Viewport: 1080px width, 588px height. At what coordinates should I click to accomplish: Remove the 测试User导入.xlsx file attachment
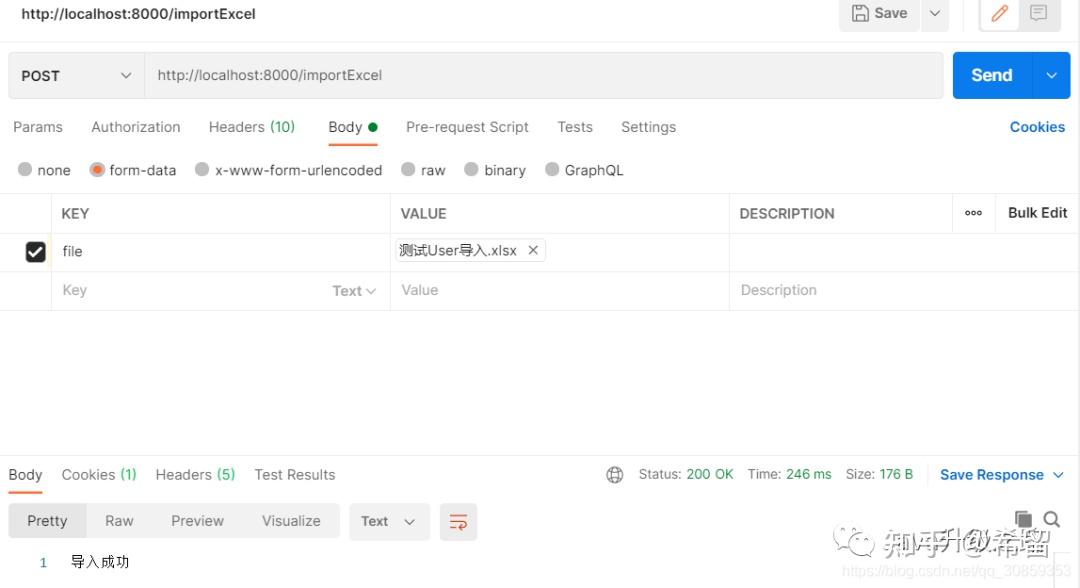(533, 251)
